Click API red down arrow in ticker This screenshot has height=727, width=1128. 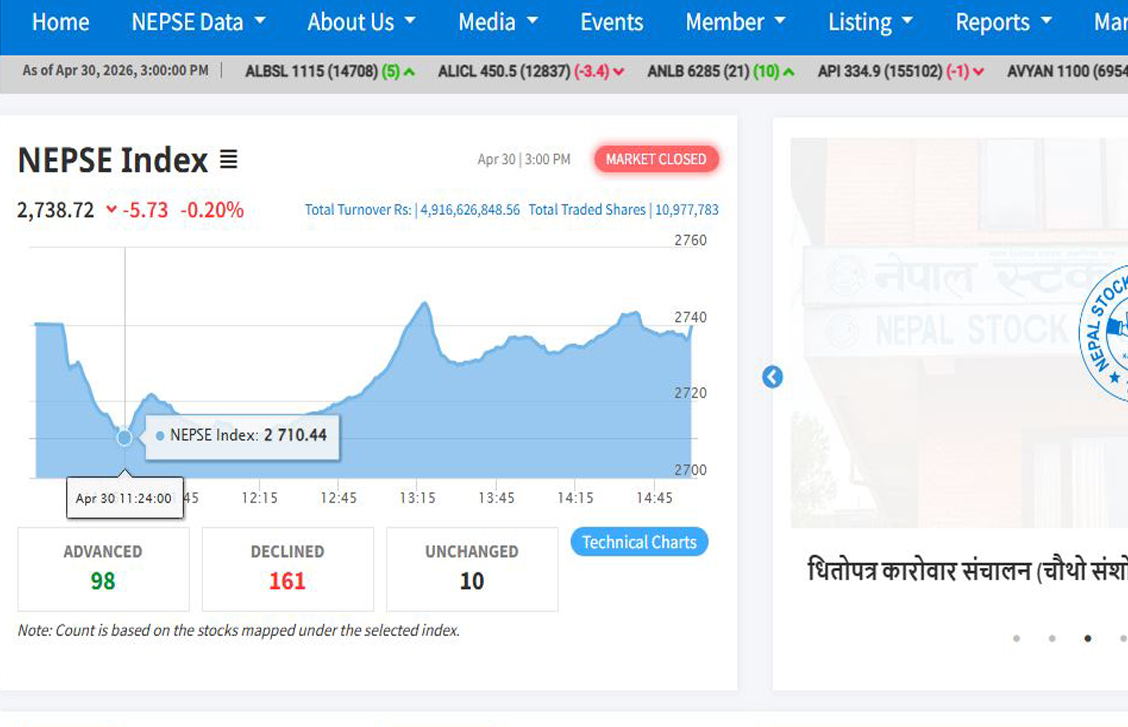tap(978, 72)
